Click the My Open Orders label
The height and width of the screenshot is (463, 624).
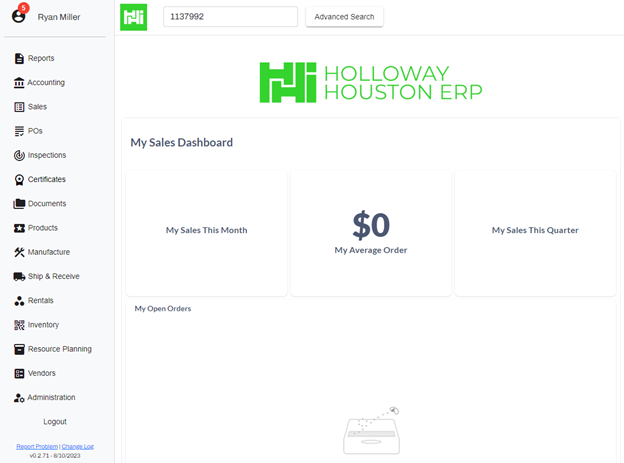[163, 309]
